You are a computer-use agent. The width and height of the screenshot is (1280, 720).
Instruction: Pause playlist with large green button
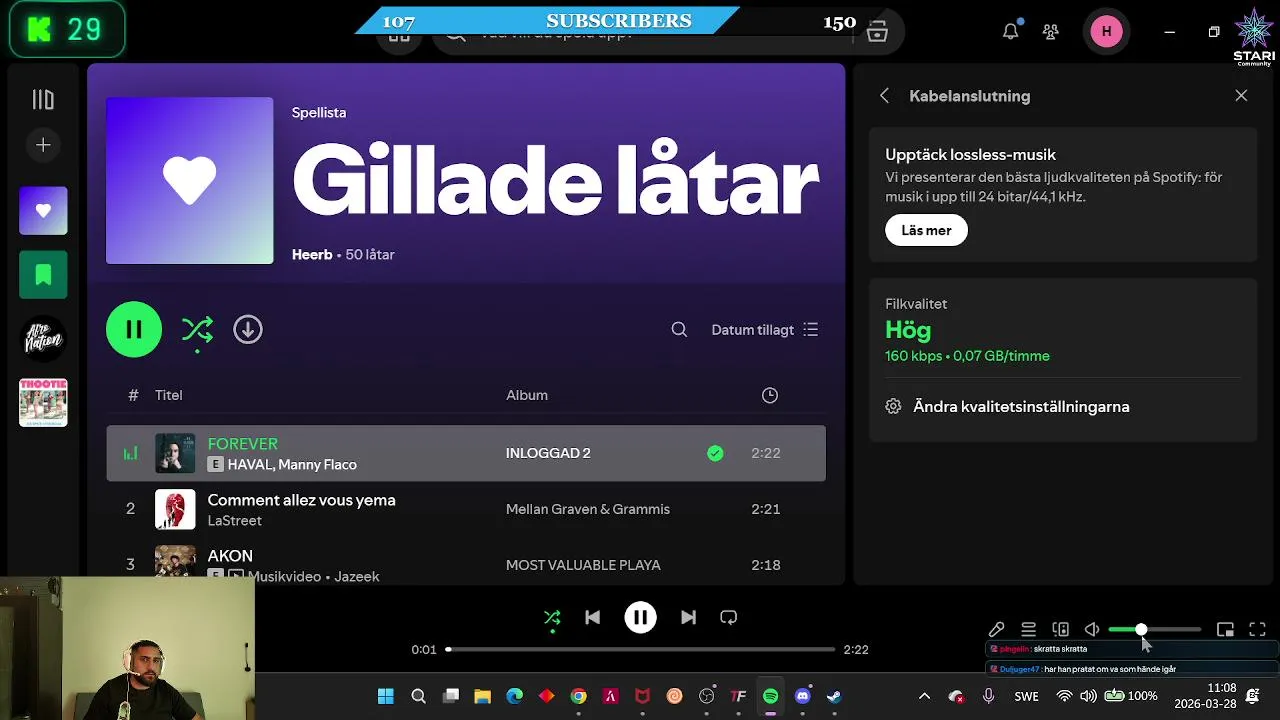click(x=134, y=329)
